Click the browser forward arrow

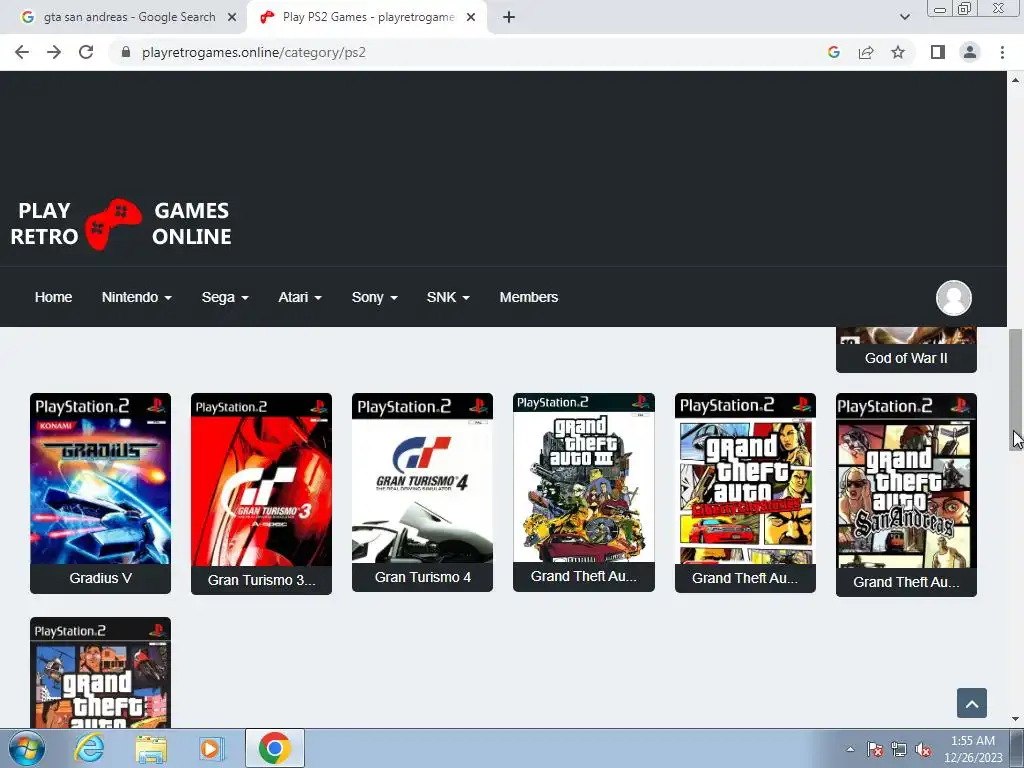point(54,52)
